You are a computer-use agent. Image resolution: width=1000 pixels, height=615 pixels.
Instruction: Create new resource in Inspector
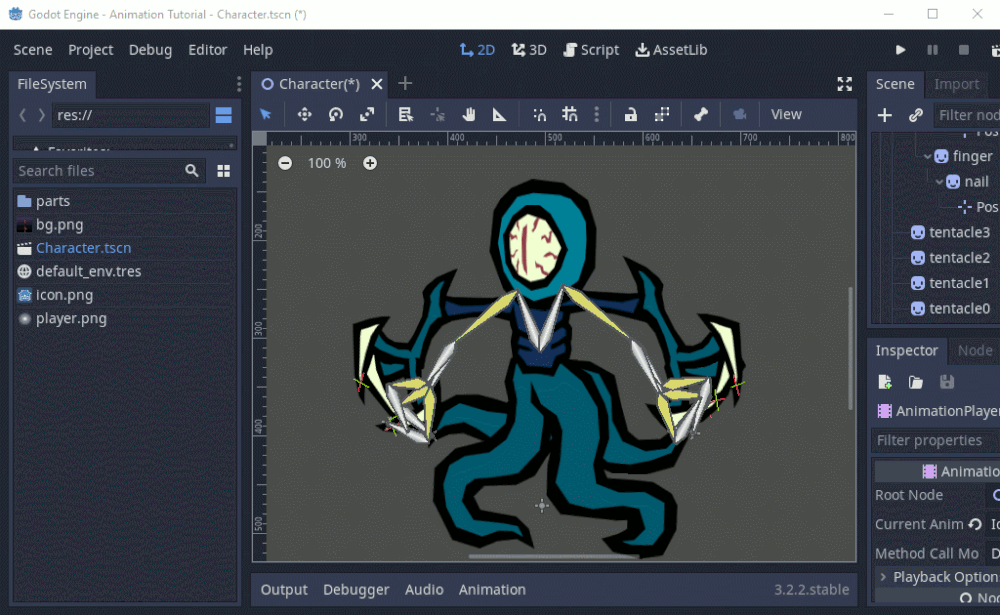coord(885,382)
